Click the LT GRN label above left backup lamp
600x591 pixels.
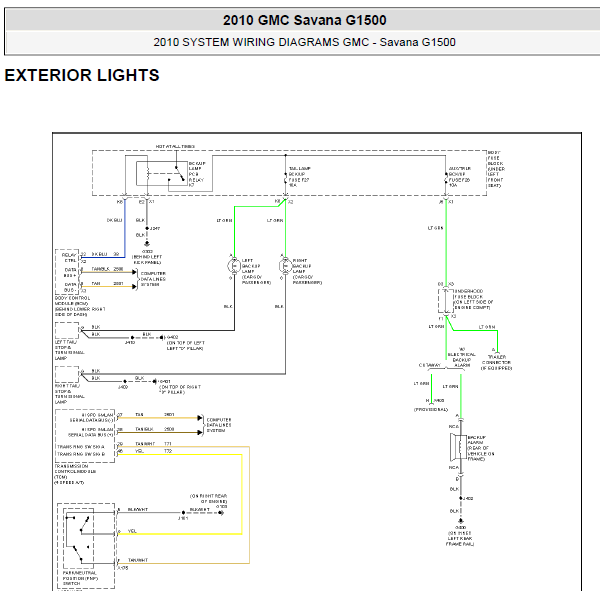(x=225, y=220)
